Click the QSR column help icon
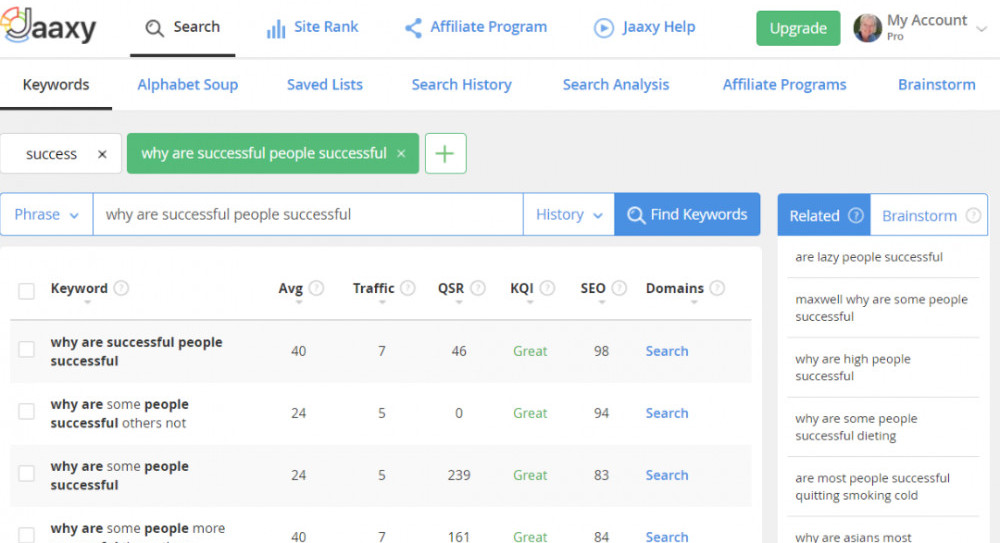 coord(478,288)
